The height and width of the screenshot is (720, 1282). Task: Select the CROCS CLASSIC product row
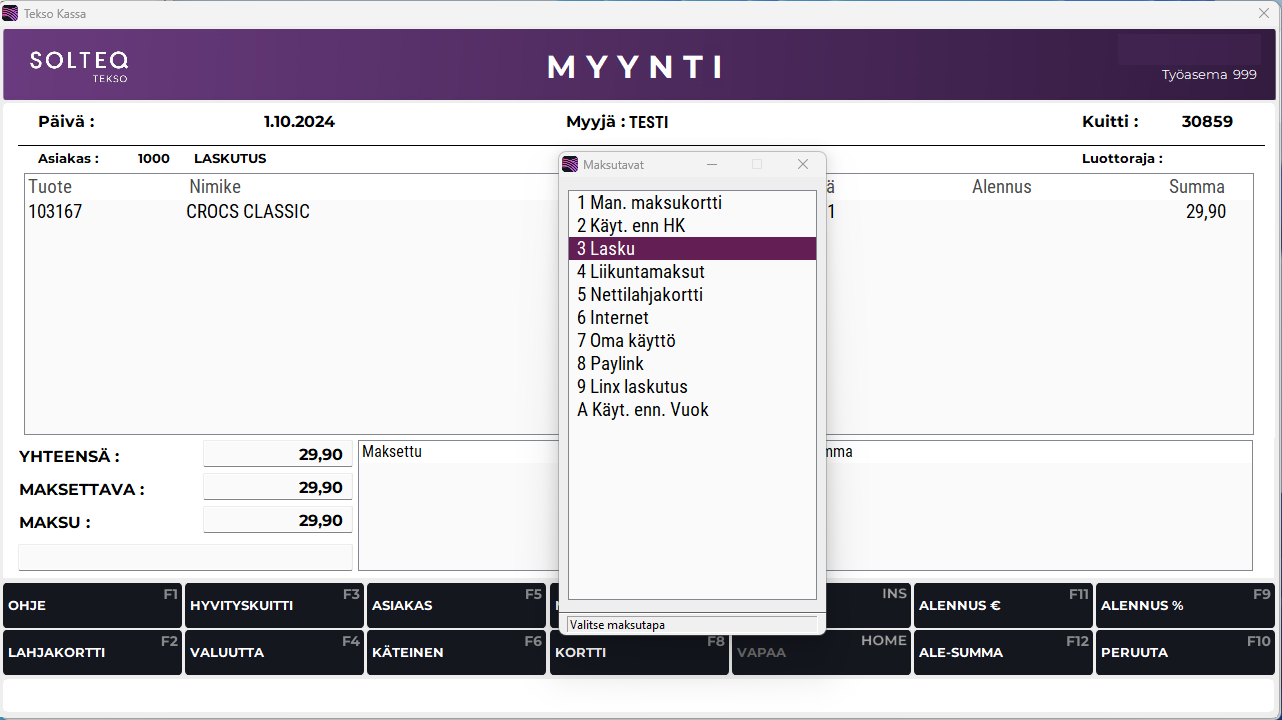pos(248,212)
